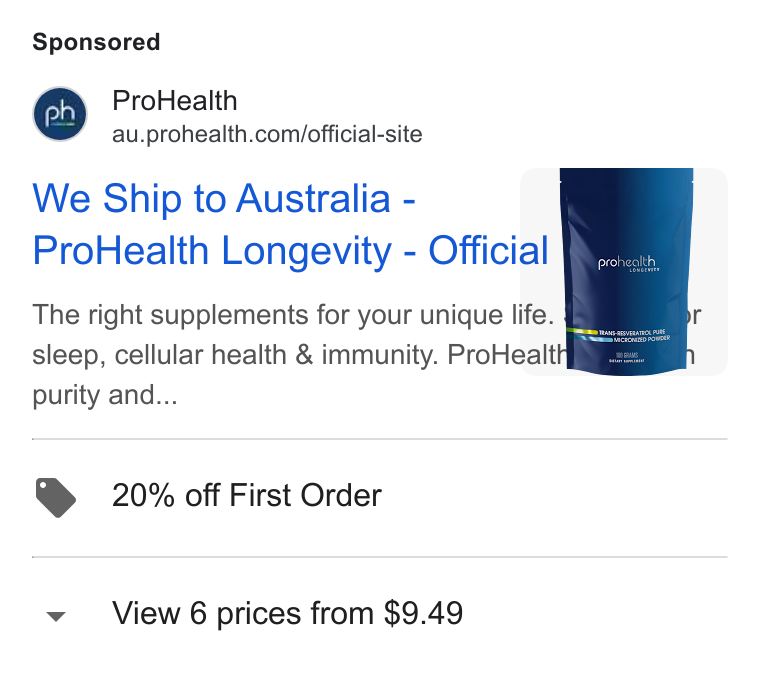
Task: Select the ProHealth advertiser name
Action: tap(174, 101)
